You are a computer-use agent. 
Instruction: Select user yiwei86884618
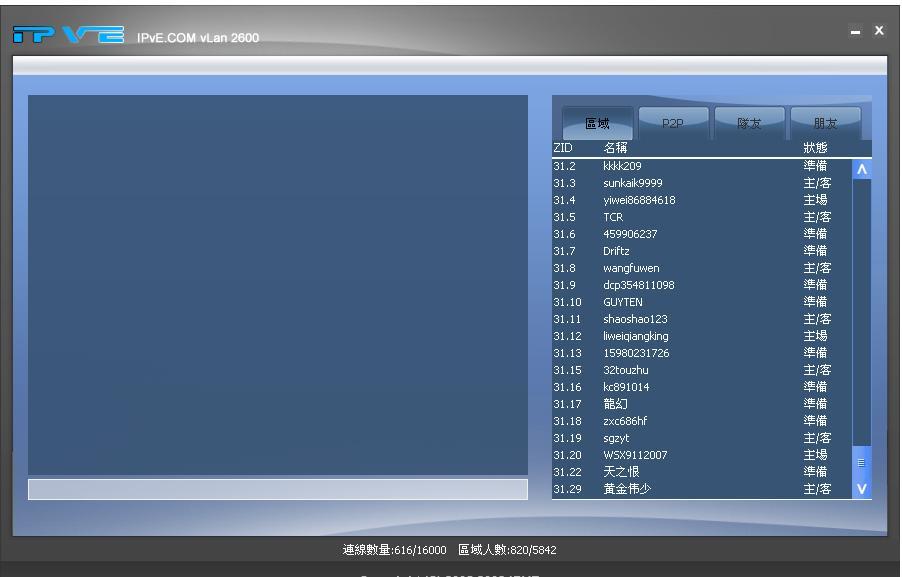tap(702, 200)
